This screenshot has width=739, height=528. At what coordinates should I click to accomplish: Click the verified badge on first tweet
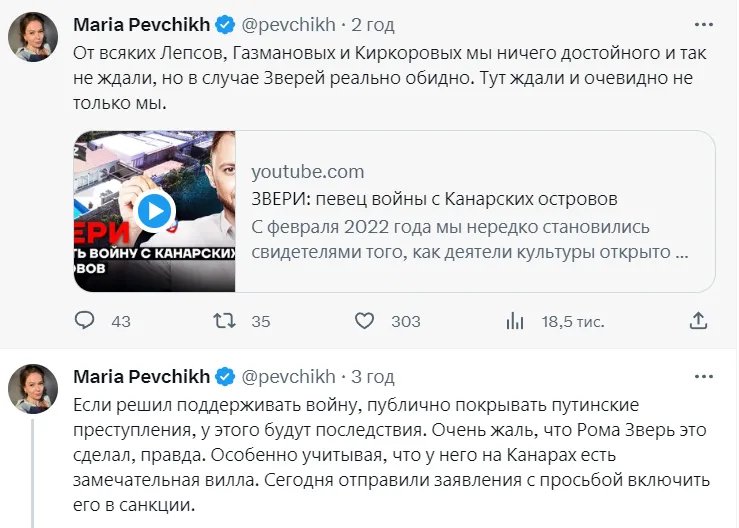coord(226,22)
